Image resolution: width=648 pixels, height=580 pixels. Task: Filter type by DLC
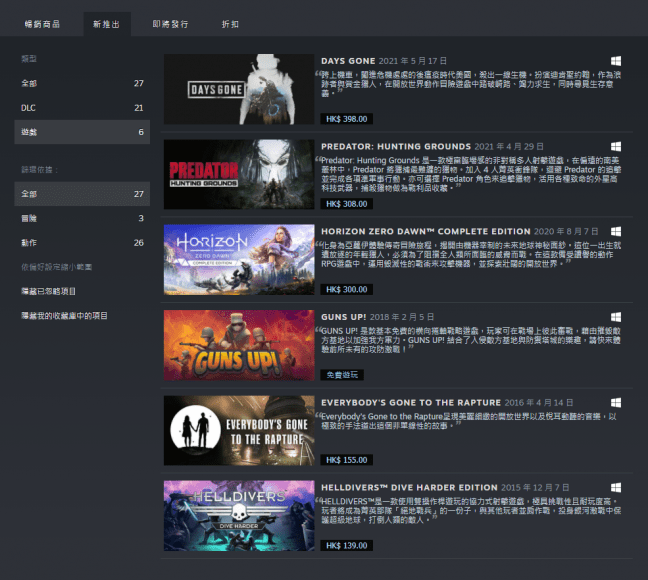pos(82,107)
